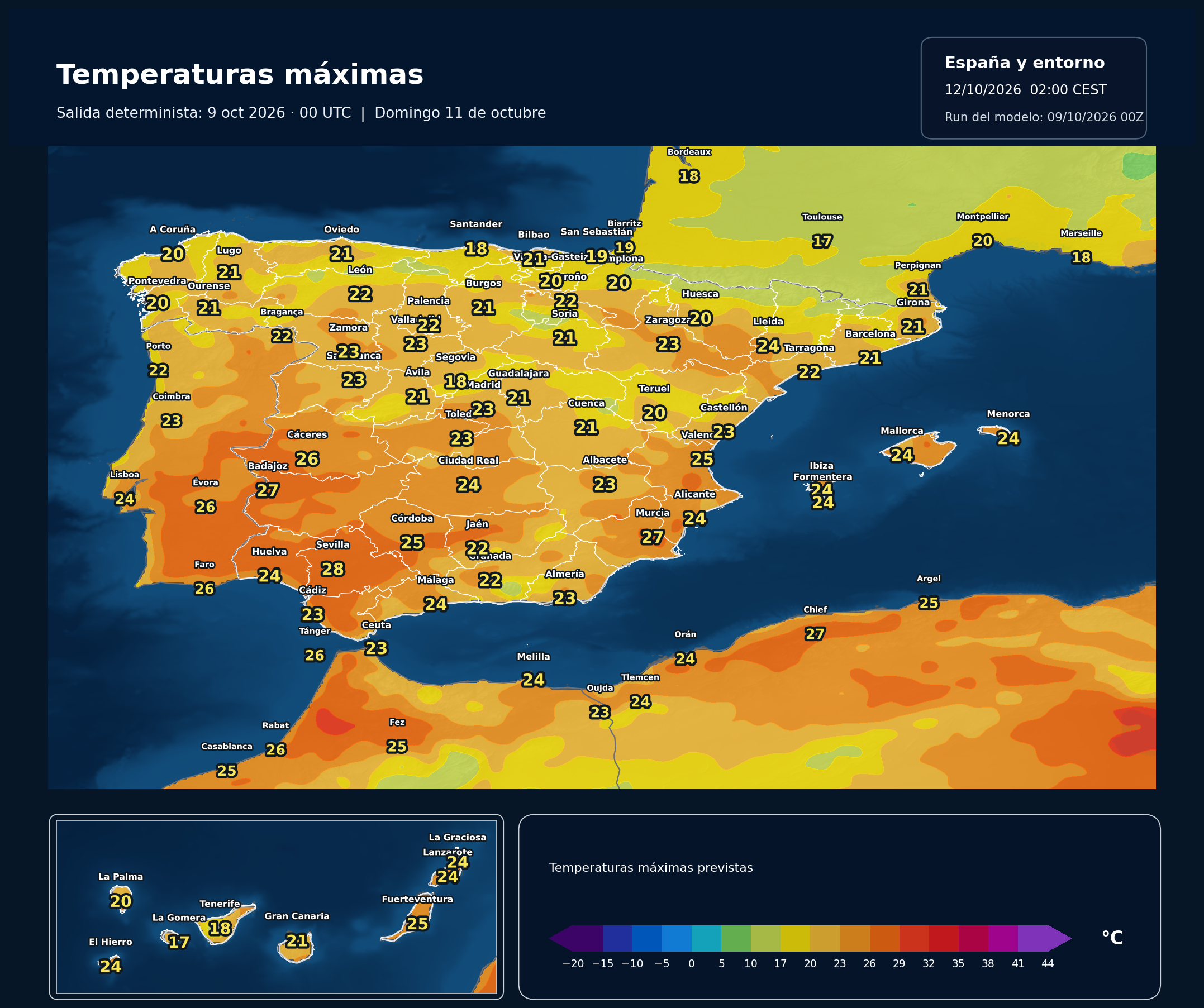Click the El Hierro label
Image resolution: width=1204 pixels, height=1008 pixels.
[x=111, y=942]
